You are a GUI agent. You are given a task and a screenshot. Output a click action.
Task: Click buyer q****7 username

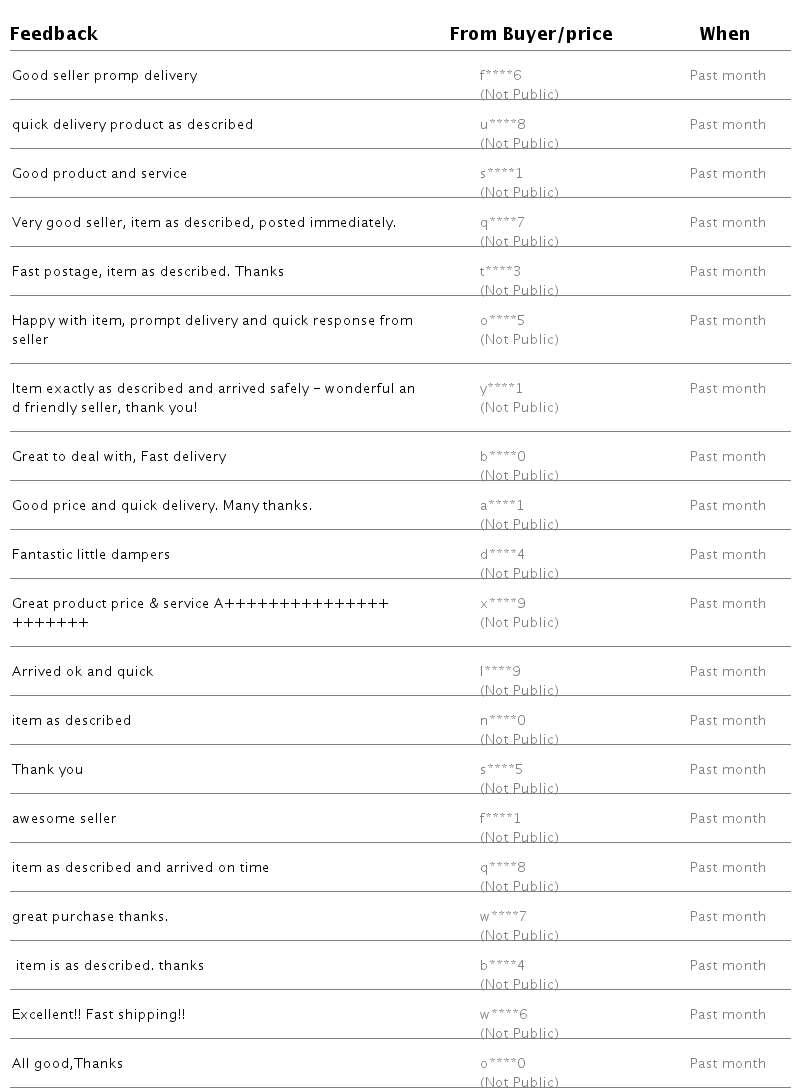pyautogui.click(x=503, y=223)
